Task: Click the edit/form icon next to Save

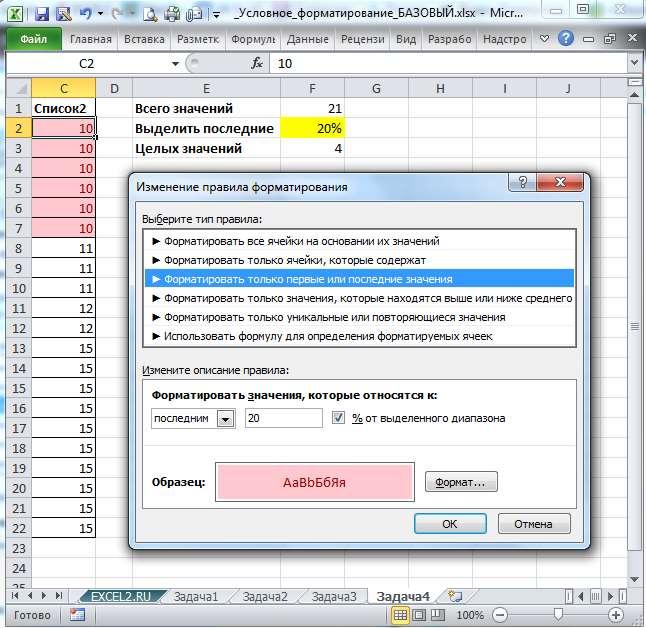Action: (x=63, y=14)
